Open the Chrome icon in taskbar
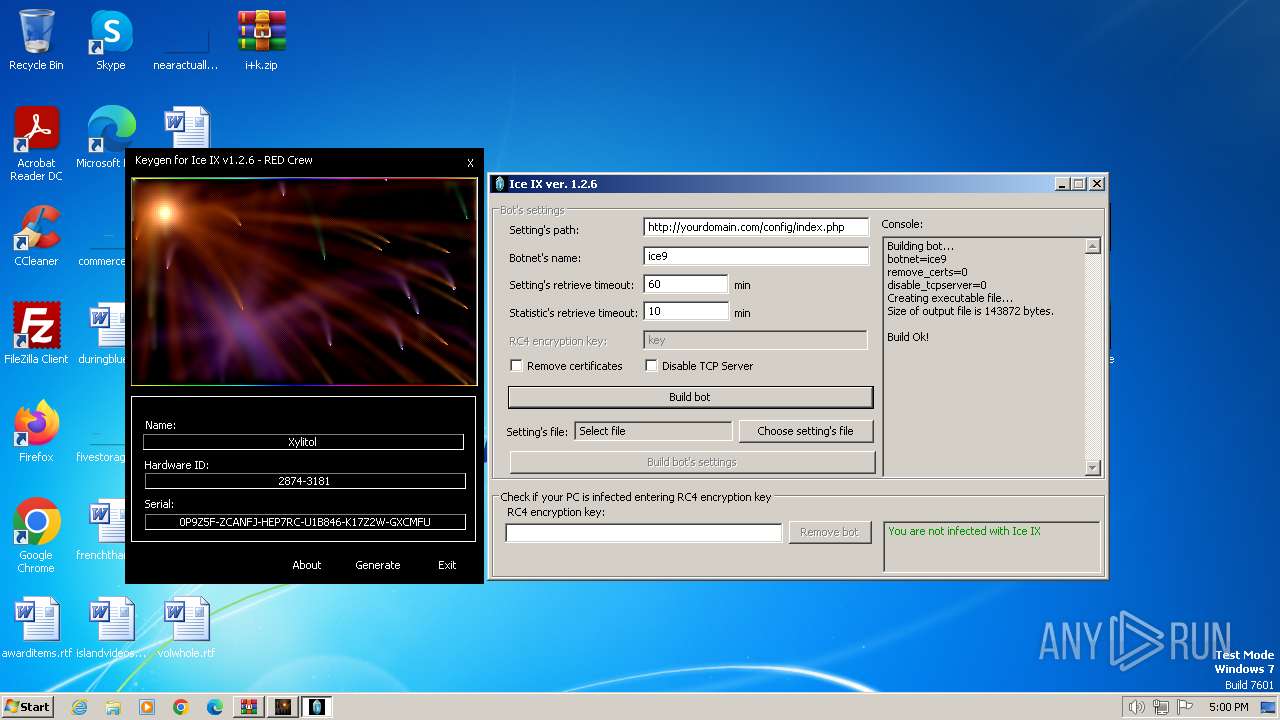 click(x=181, y=707)
